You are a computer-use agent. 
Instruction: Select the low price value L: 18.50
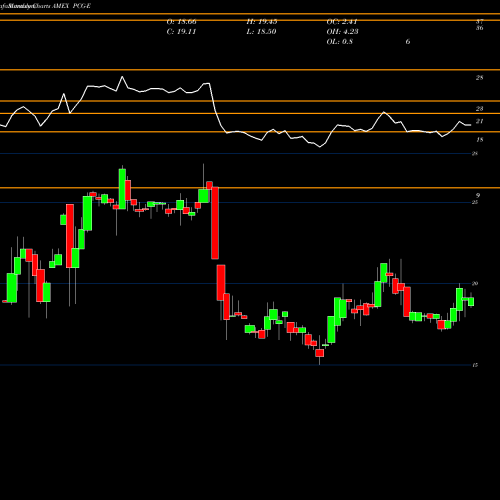tap(262, 32)
